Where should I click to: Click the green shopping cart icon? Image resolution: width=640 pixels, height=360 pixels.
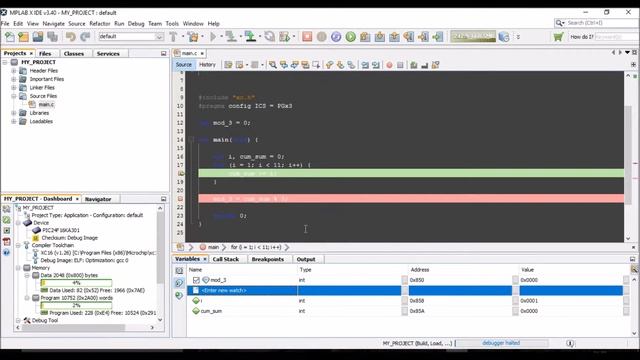point(558,37)
